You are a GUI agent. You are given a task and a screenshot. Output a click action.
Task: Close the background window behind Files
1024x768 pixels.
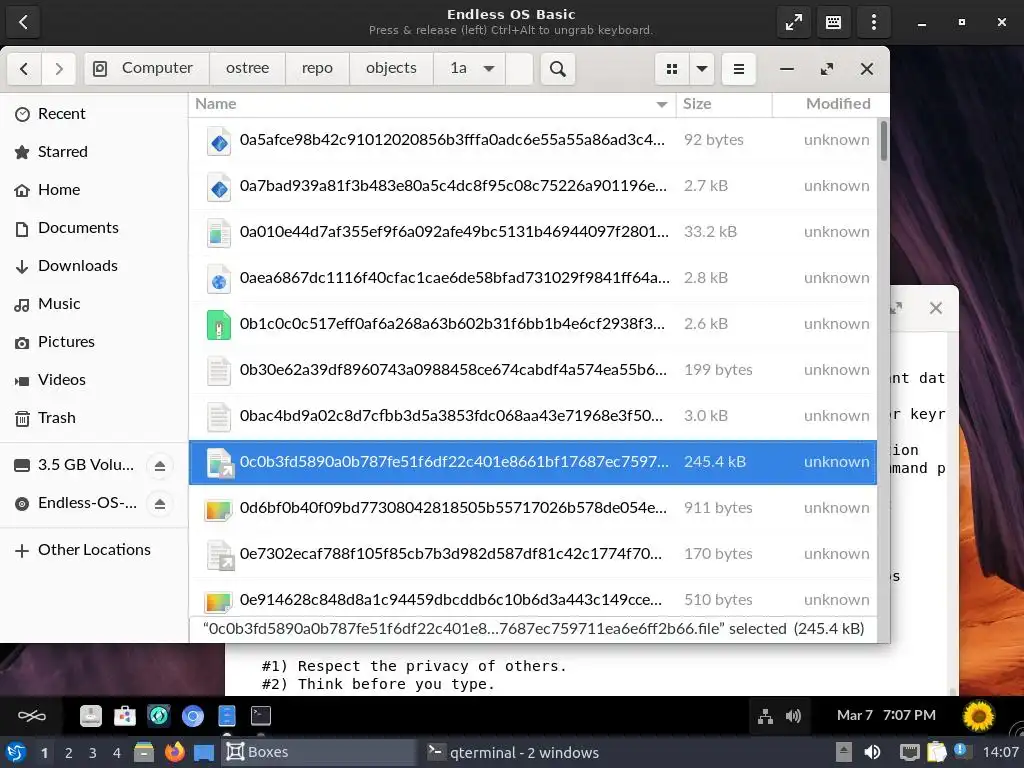tap(936, 308)
